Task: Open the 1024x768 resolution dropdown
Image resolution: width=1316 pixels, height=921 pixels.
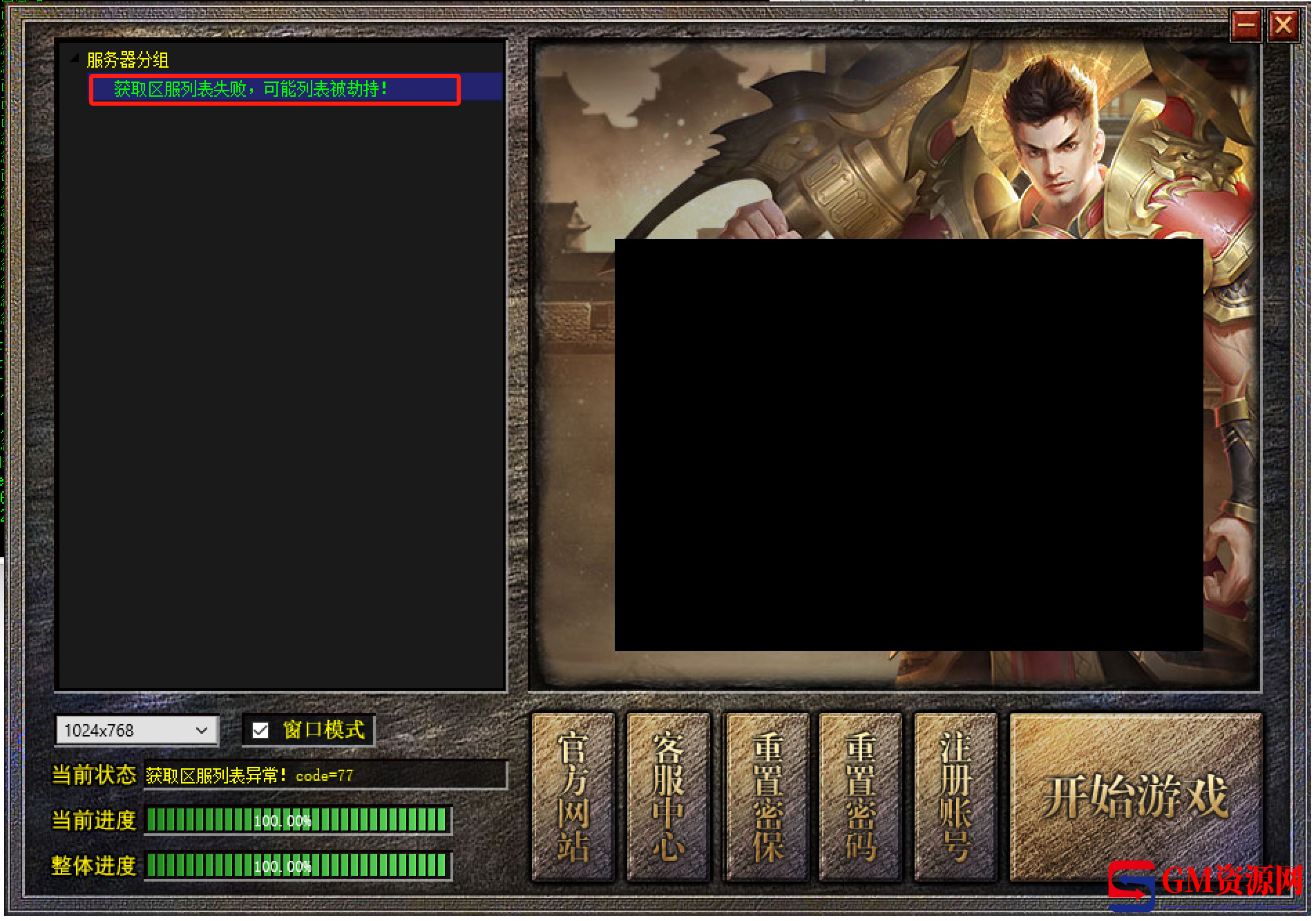Action: click(137, 730)
